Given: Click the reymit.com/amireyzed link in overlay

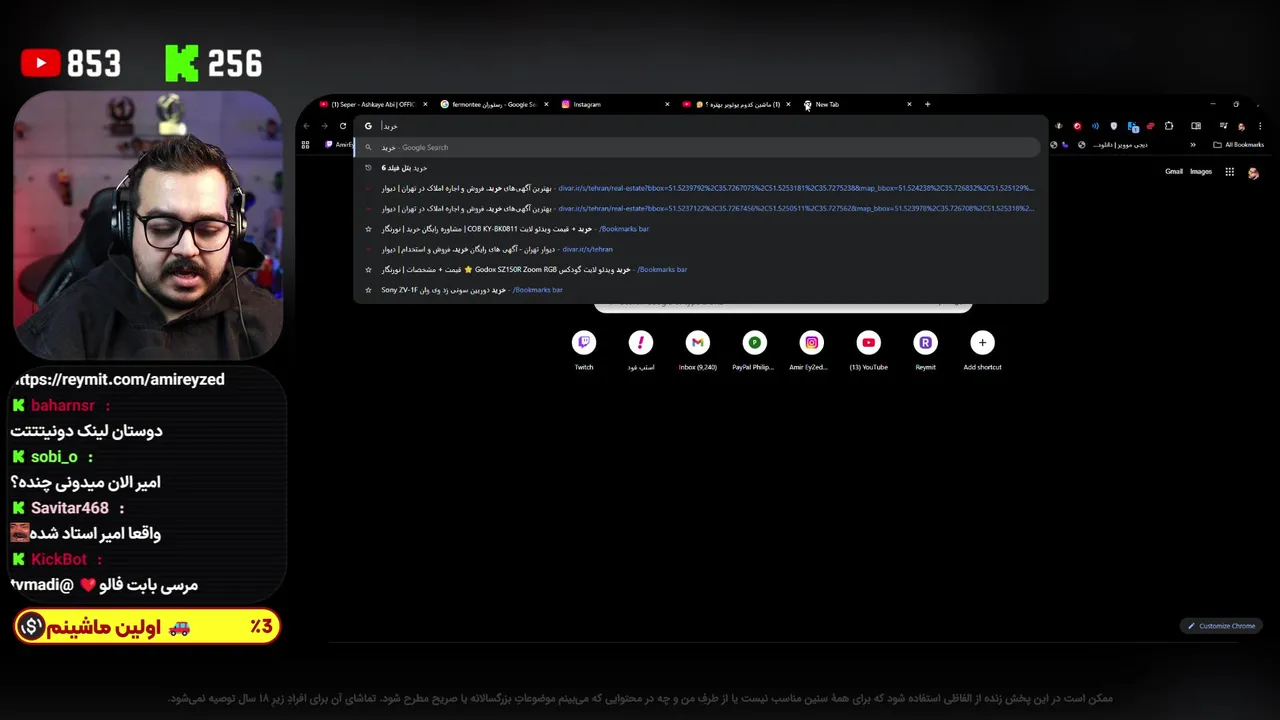Looking at the screenshot, I should click(119, 379).
